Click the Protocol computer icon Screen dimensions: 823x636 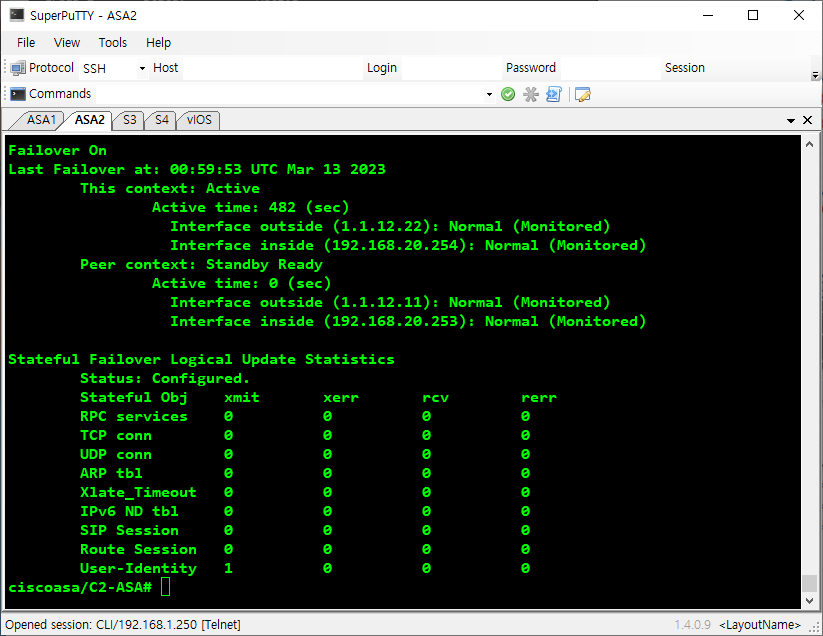point(18,68)
